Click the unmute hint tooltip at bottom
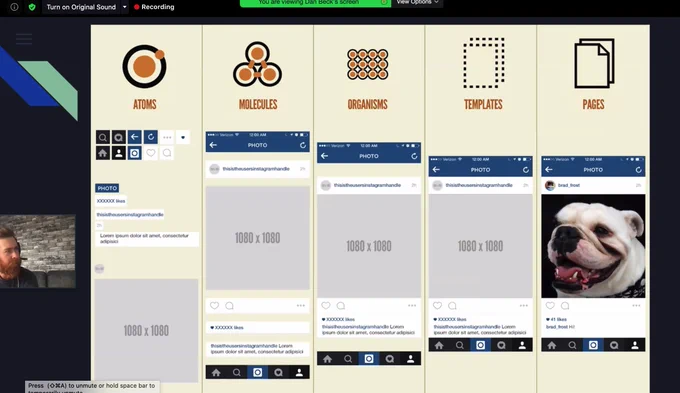Screen dimensions: 680x393 coord(92,387)
